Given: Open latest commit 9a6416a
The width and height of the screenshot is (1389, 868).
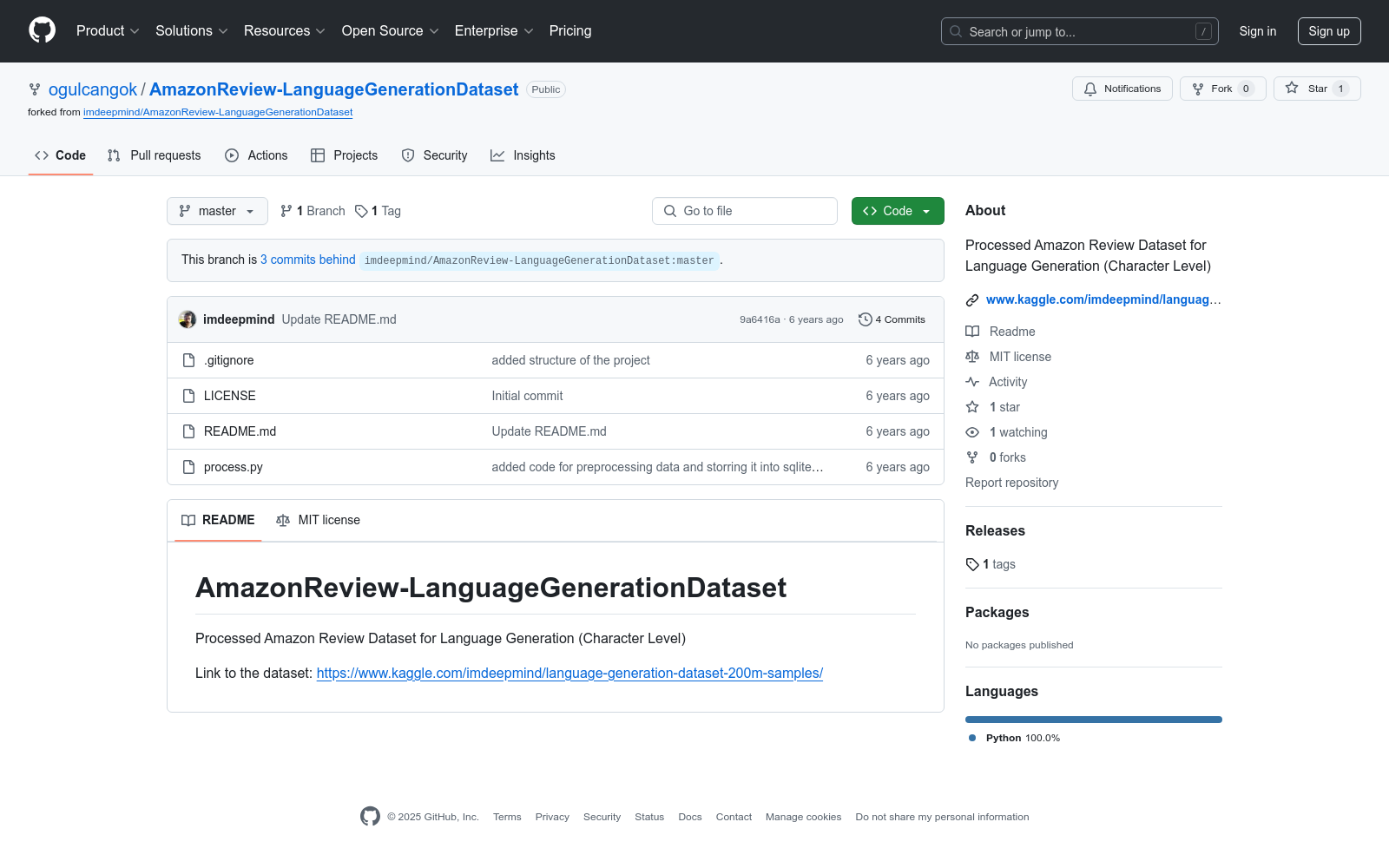Looking at the screenshot, I should pyautogui.click(x=760, y=319).
